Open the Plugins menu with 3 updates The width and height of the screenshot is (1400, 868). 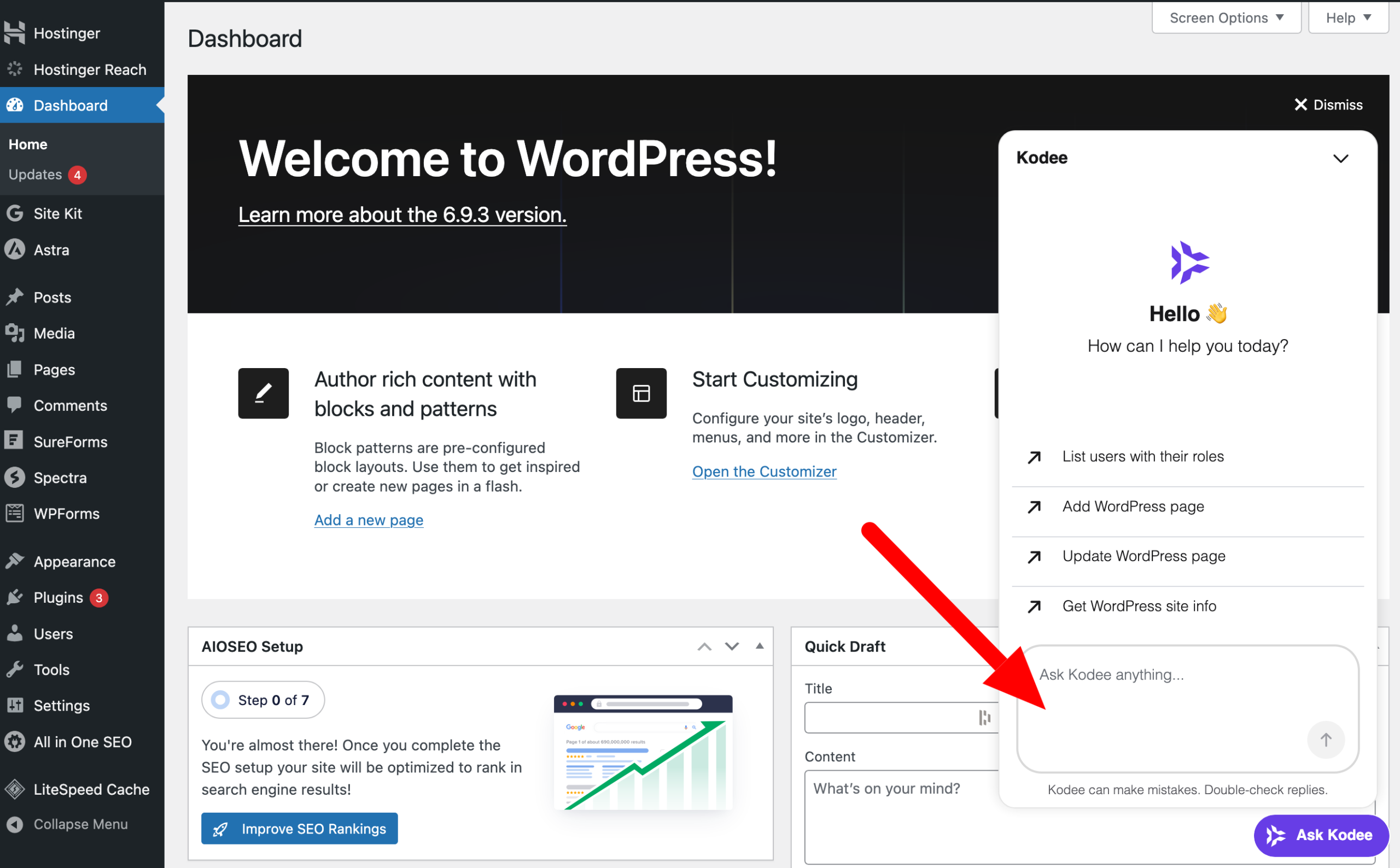82,597
